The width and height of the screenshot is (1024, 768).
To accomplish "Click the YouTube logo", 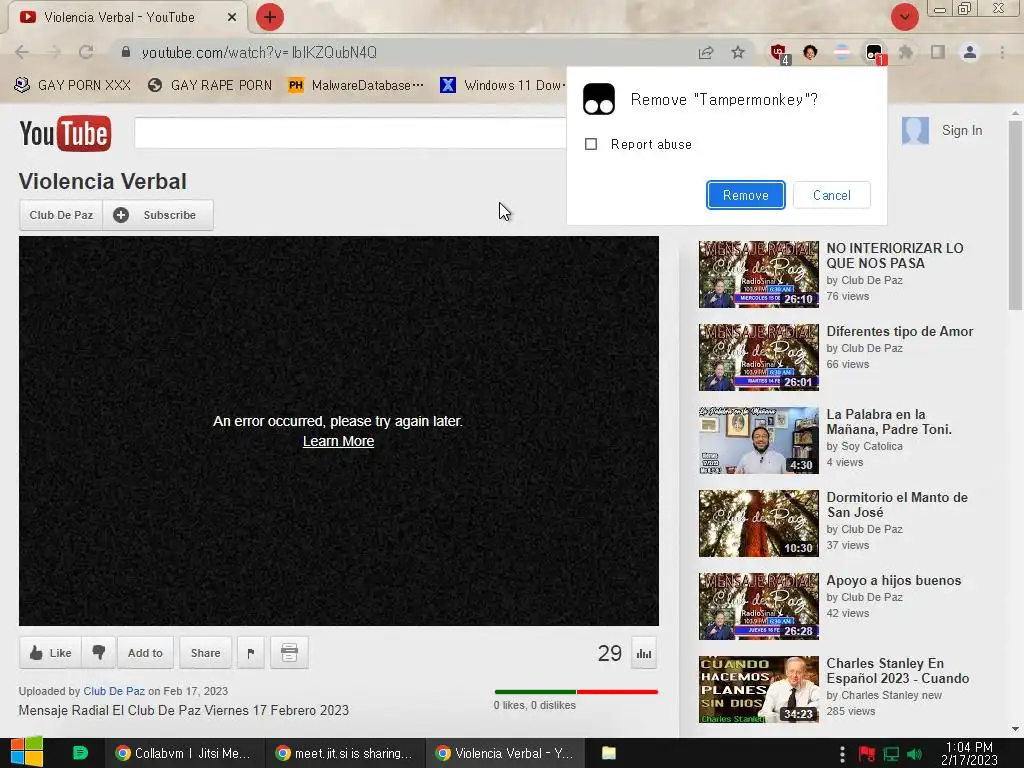I will coord(65,133).
